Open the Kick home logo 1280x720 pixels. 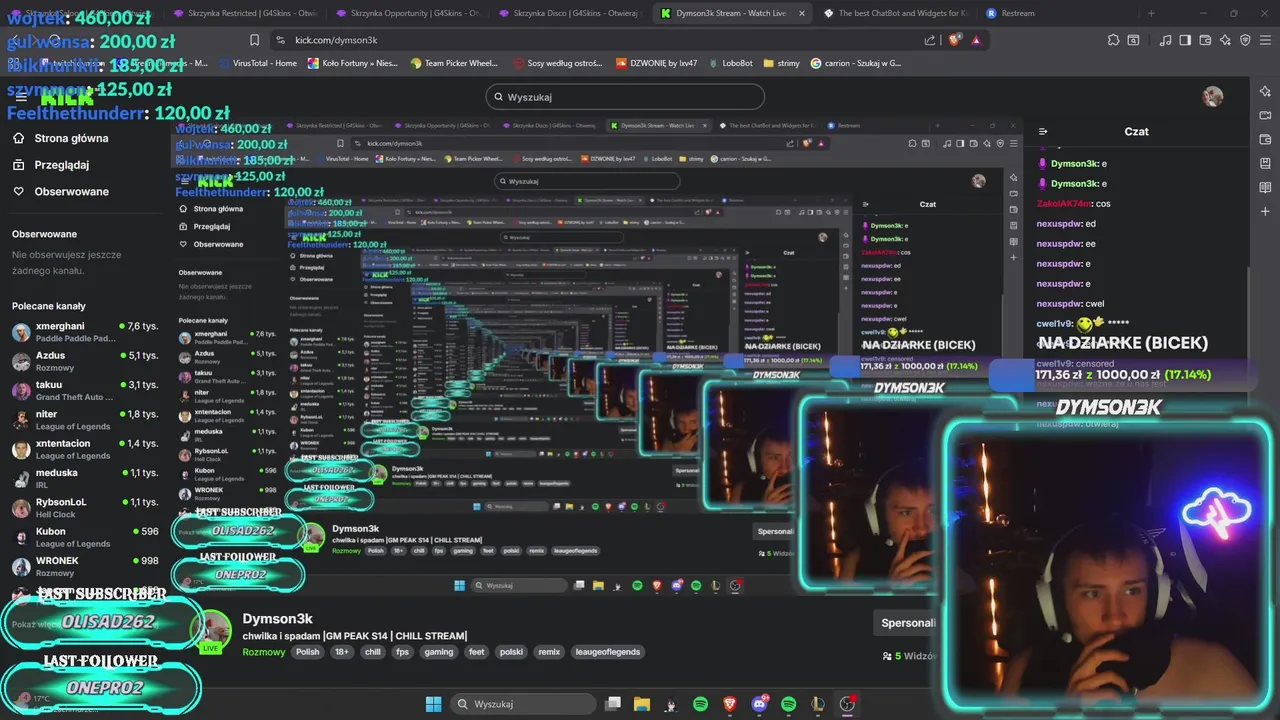(x=67, y=96)
